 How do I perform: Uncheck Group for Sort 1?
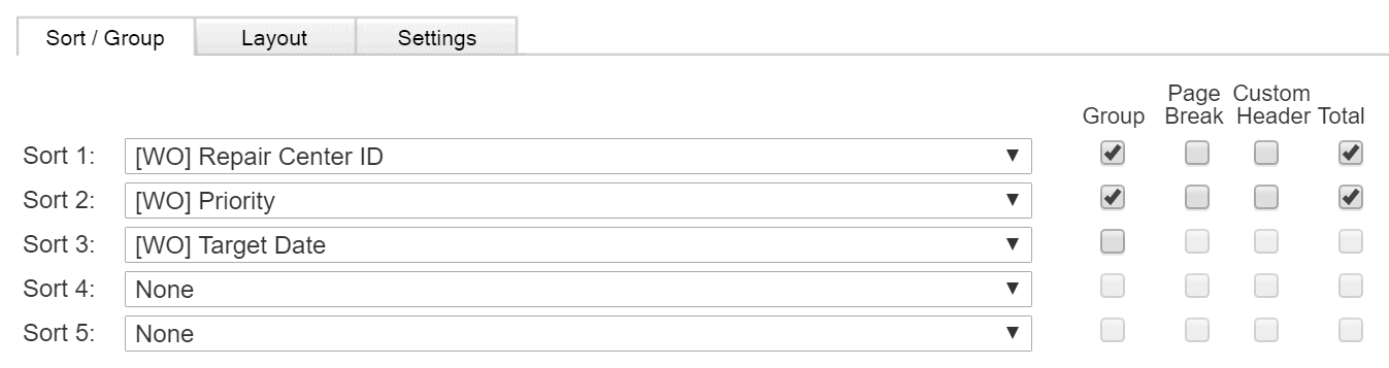(1111, 153)
